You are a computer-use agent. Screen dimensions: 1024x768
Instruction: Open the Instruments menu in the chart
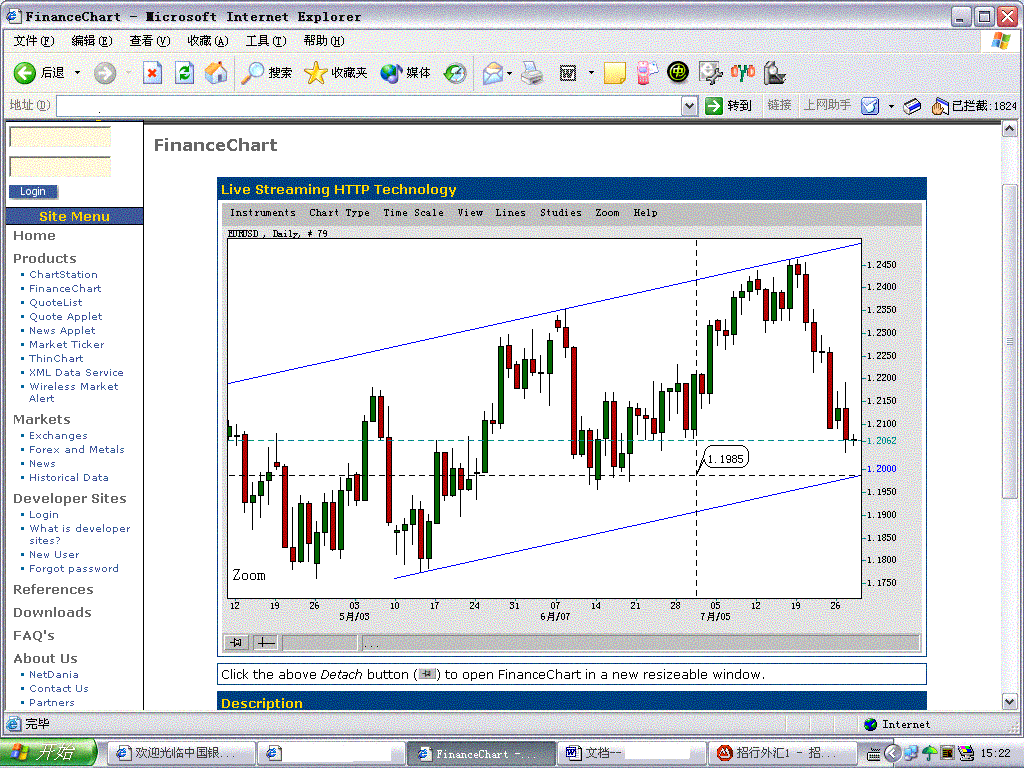click(262, 212)
